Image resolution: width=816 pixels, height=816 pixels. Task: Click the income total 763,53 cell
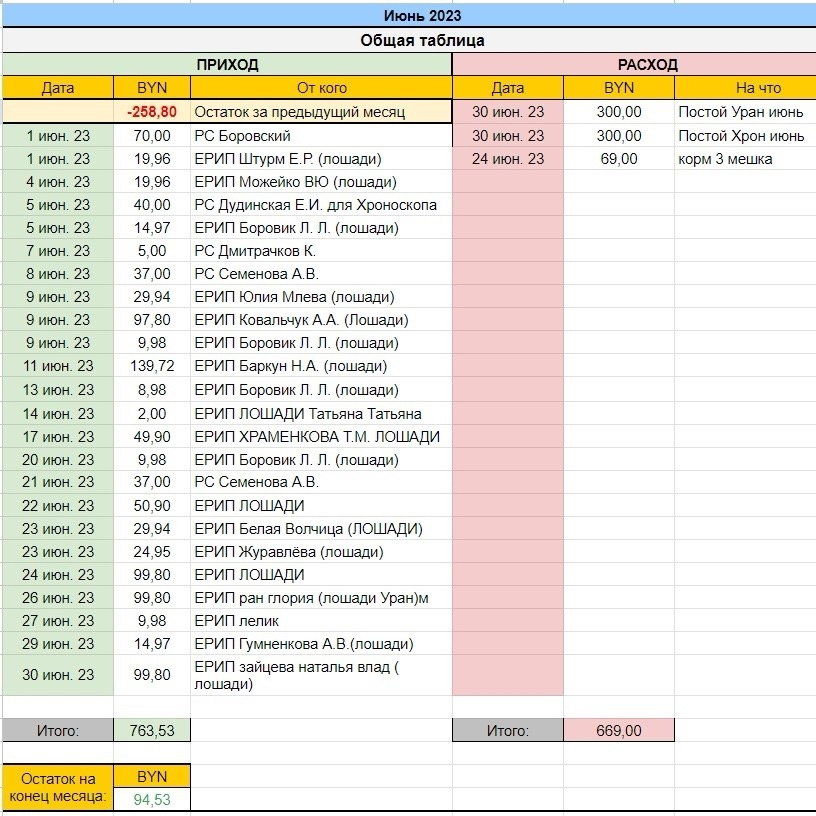[x=152, y=731]
